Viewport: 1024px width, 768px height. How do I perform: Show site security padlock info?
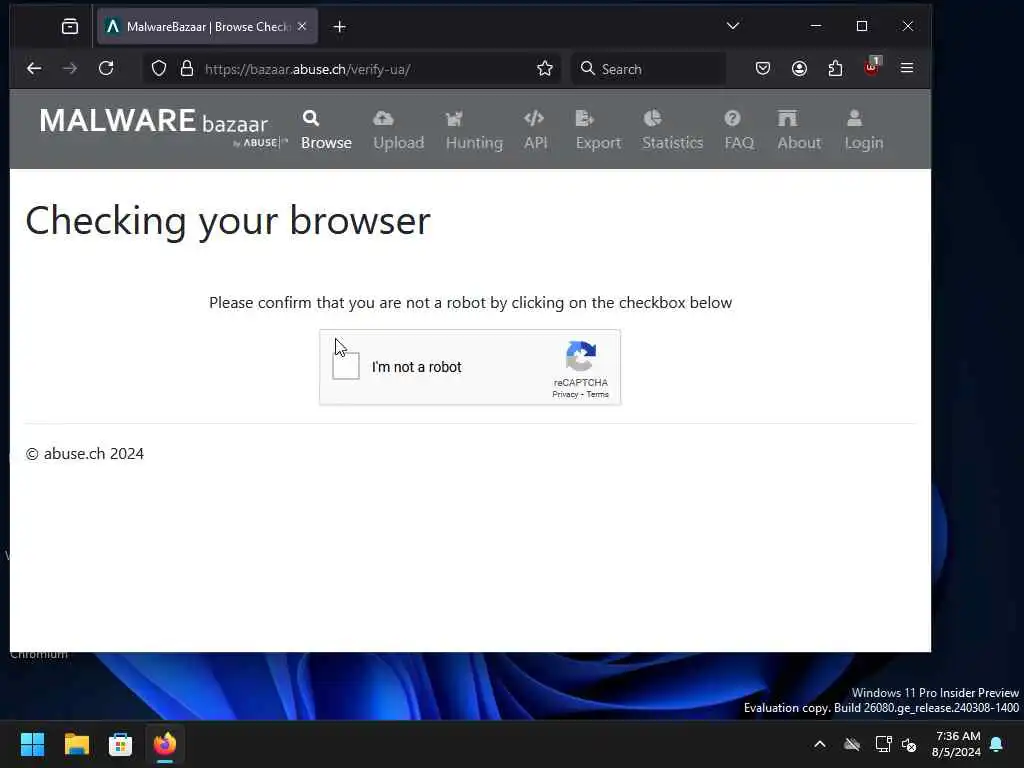pos(187,69)
